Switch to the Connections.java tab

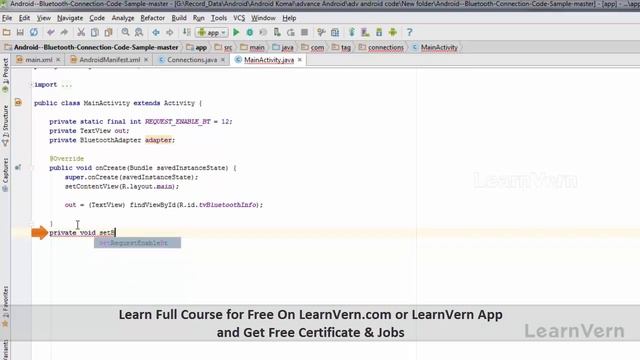(x=192, y=60)
